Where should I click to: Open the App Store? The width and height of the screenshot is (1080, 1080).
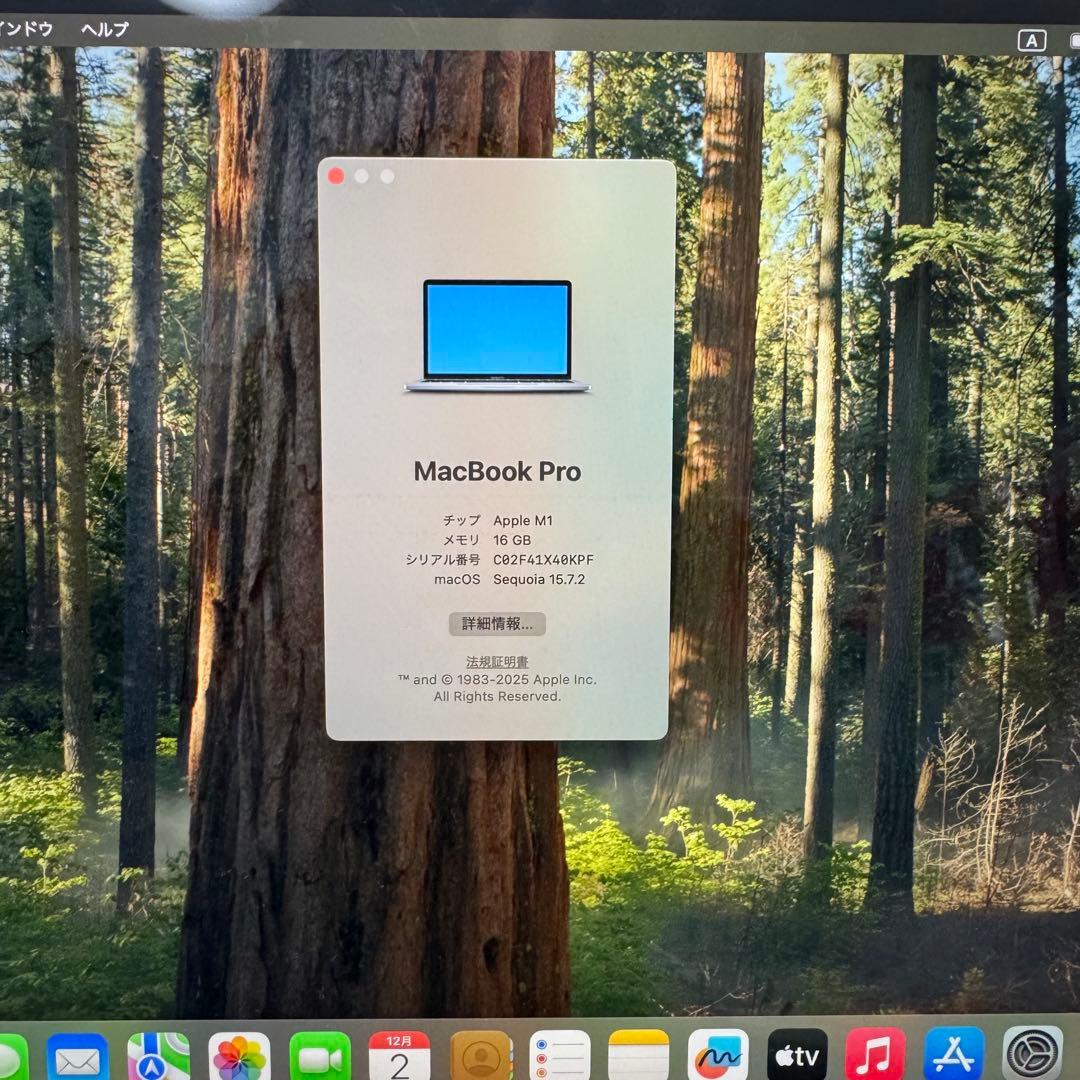pyautogui.click(x=954, y=1056)
